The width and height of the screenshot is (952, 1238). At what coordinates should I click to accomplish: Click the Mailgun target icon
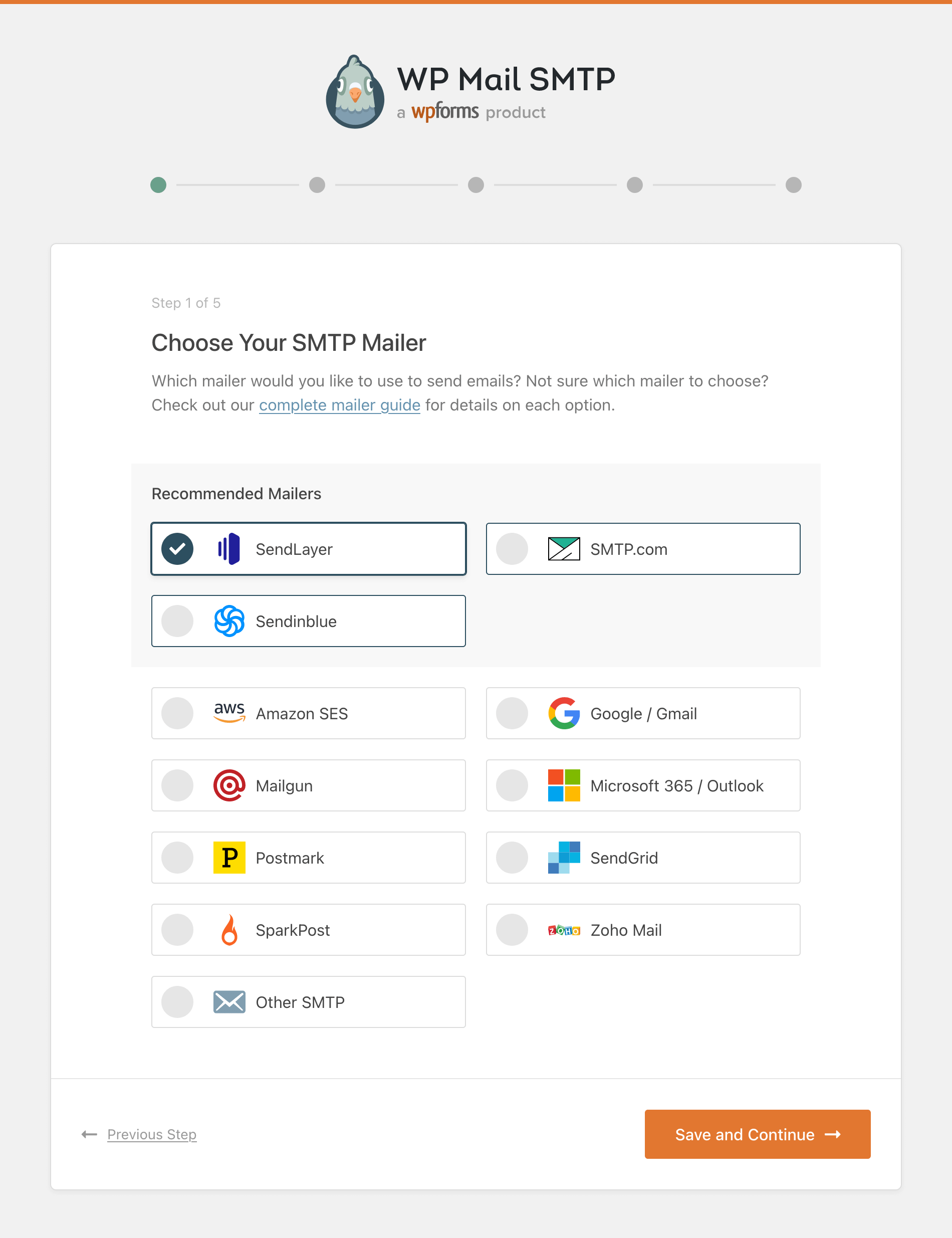(x=229, y=785)
